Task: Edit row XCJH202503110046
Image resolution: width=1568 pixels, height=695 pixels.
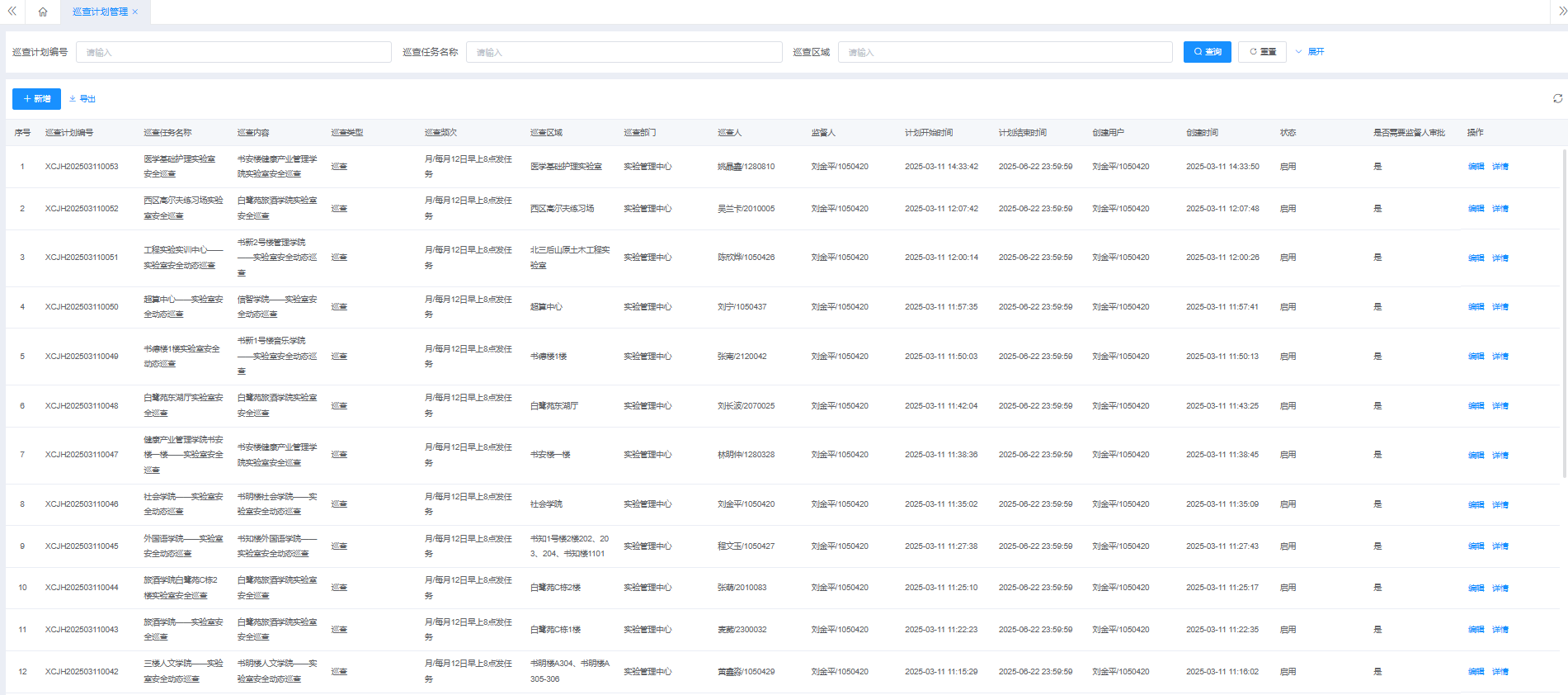Action: coord(1476,505)
